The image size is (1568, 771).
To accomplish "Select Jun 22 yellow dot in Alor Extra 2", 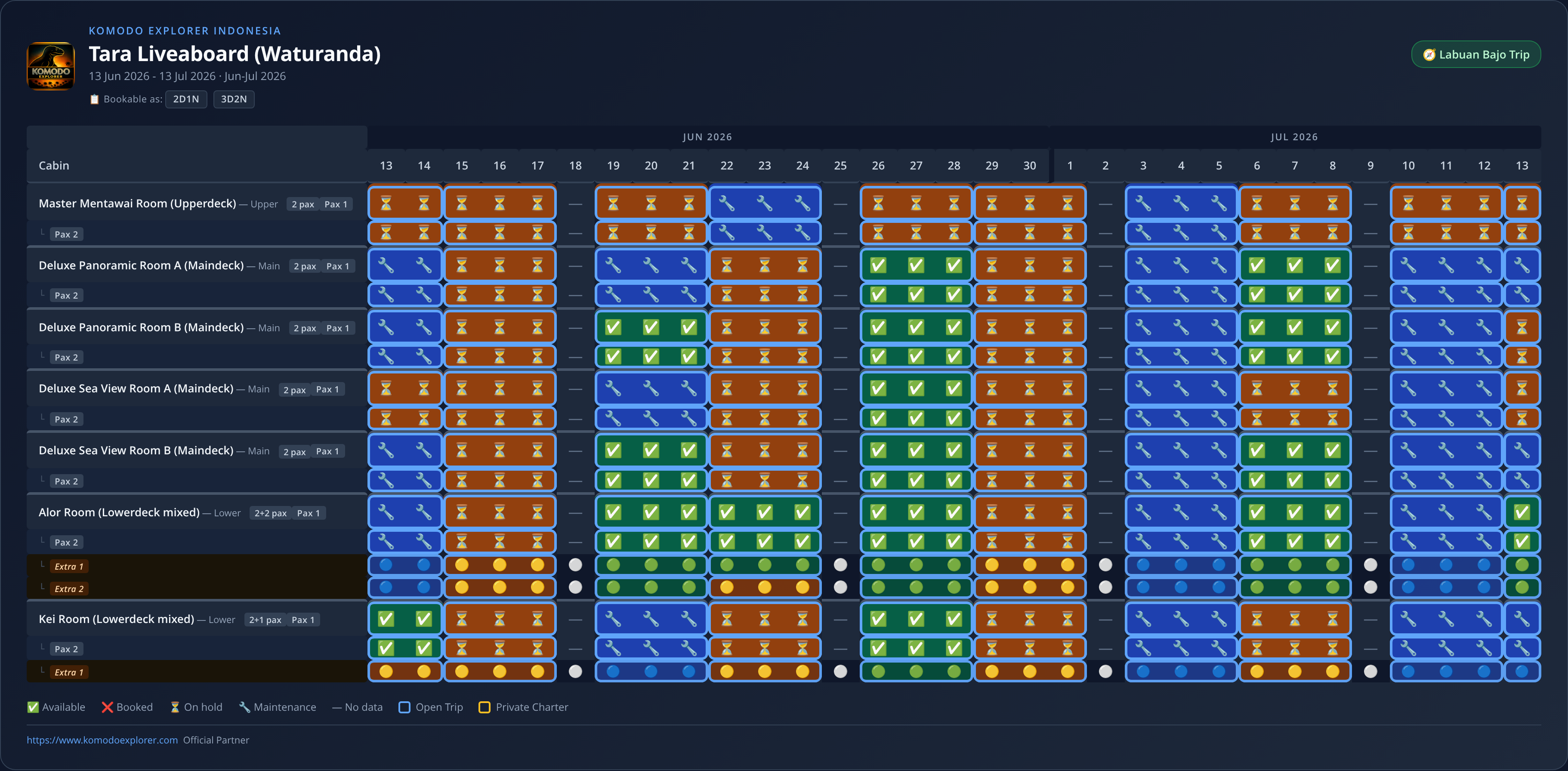I will [727, 587].
